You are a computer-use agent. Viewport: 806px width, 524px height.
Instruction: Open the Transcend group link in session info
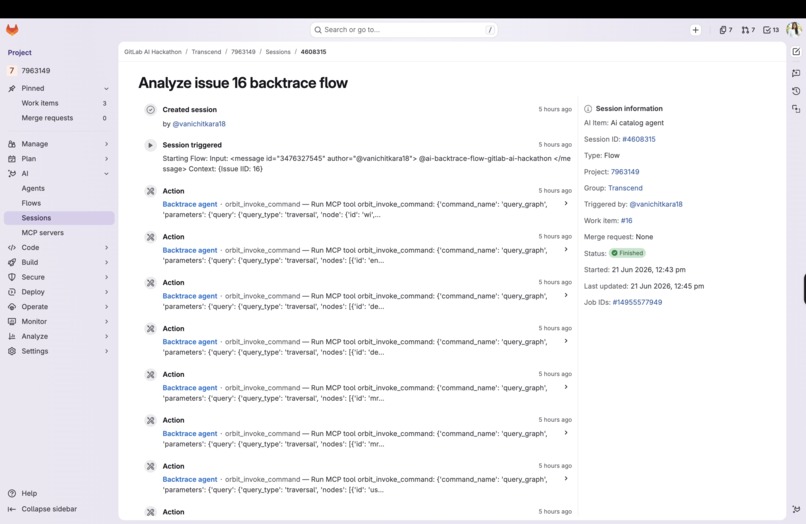[x=625, y=188]
